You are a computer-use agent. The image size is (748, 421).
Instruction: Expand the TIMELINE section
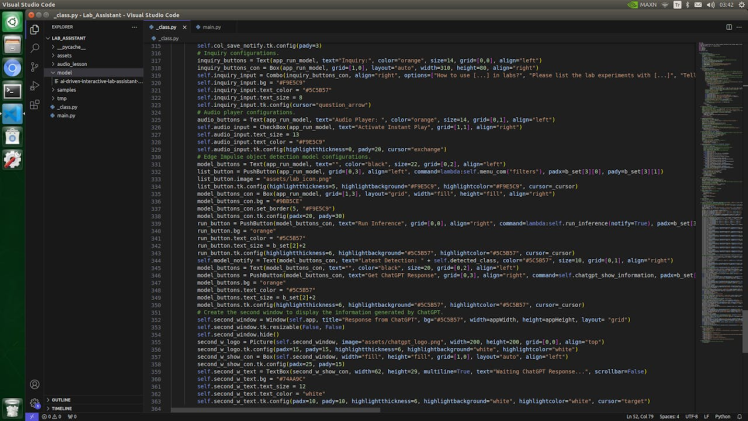(x=61, y=408)
